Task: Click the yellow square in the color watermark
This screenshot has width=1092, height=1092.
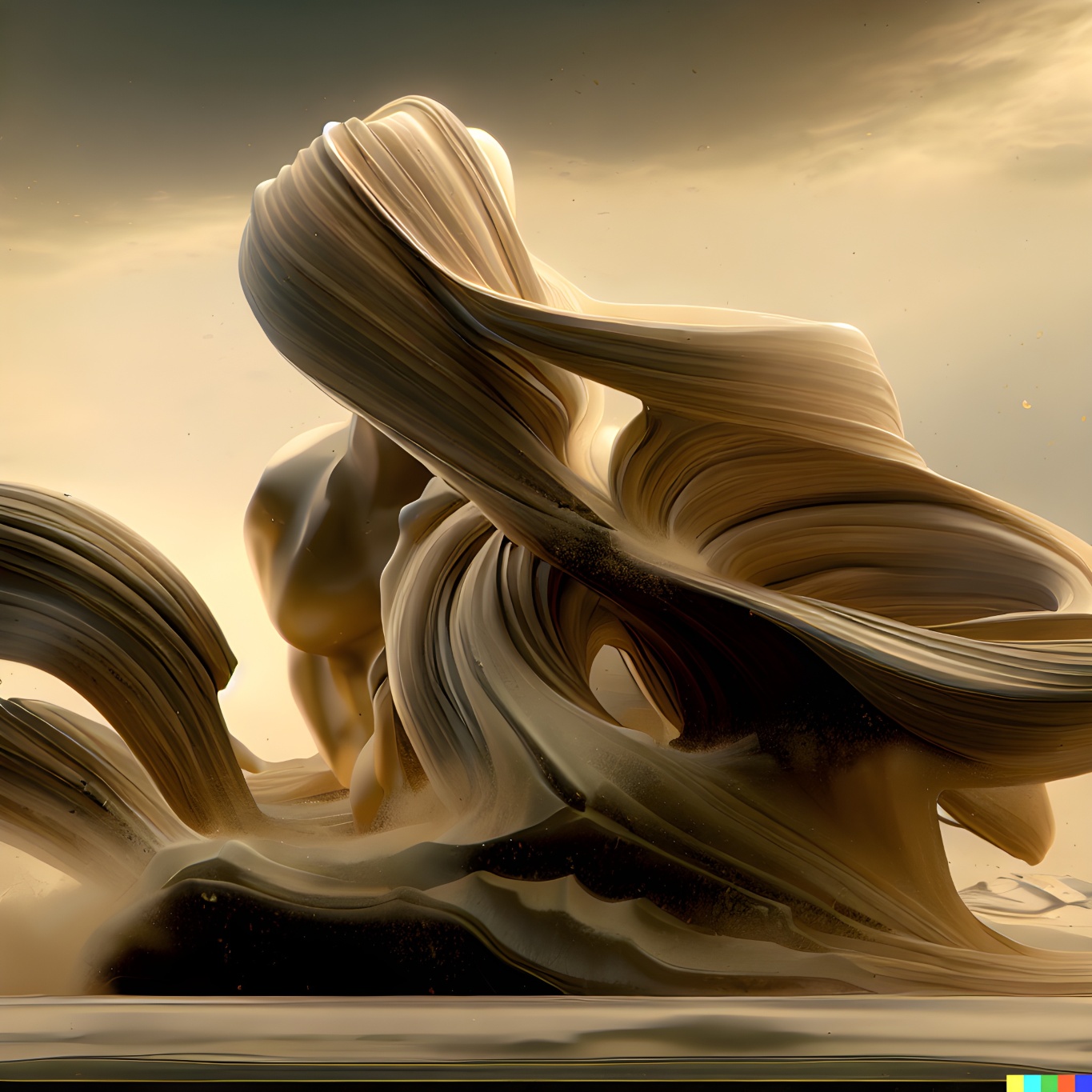Action: pos(1014,1083)
